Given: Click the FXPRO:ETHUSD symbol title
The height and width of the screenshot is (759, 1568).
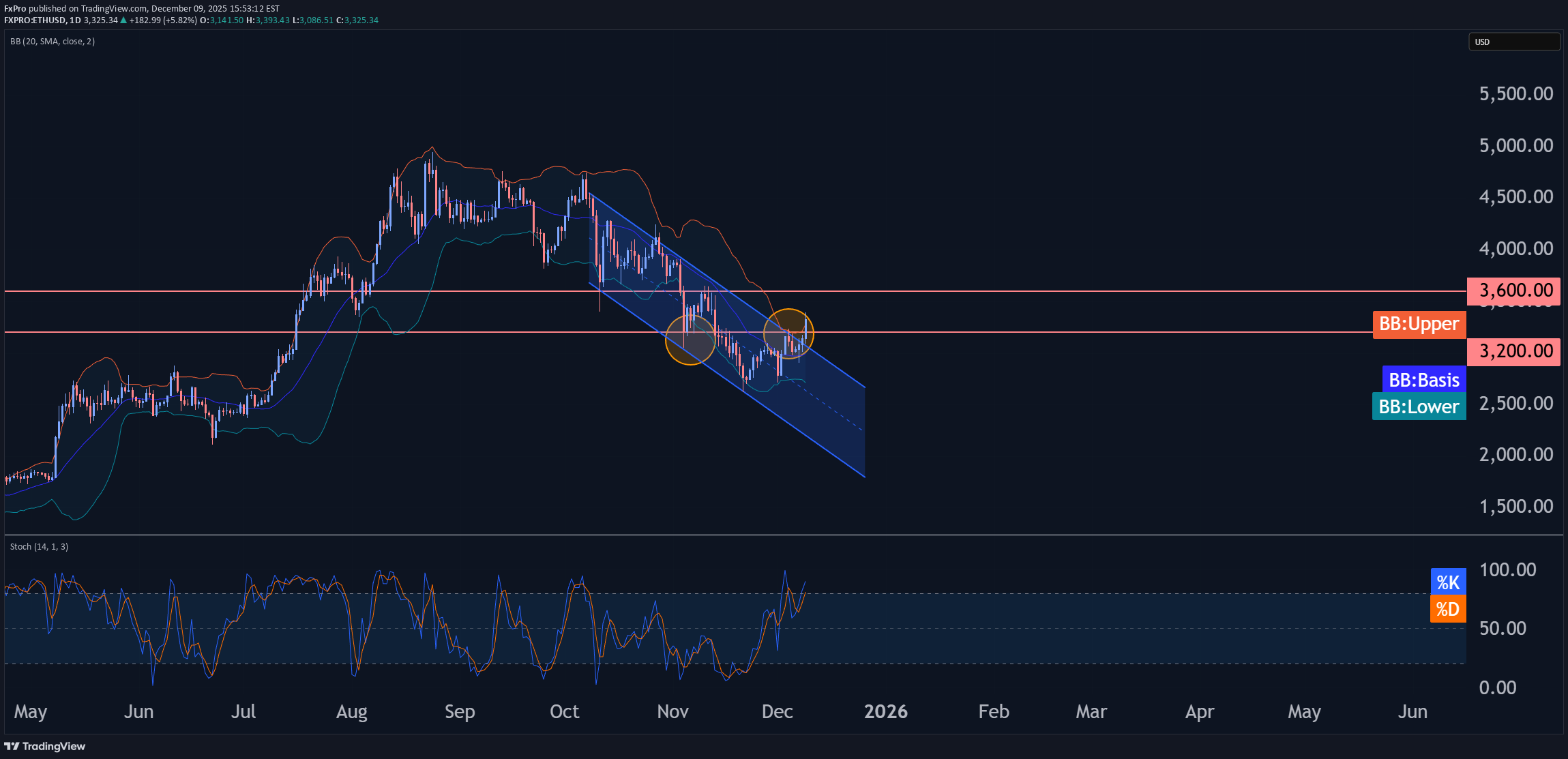Looking at the screenshot, I should coord(34,20).
